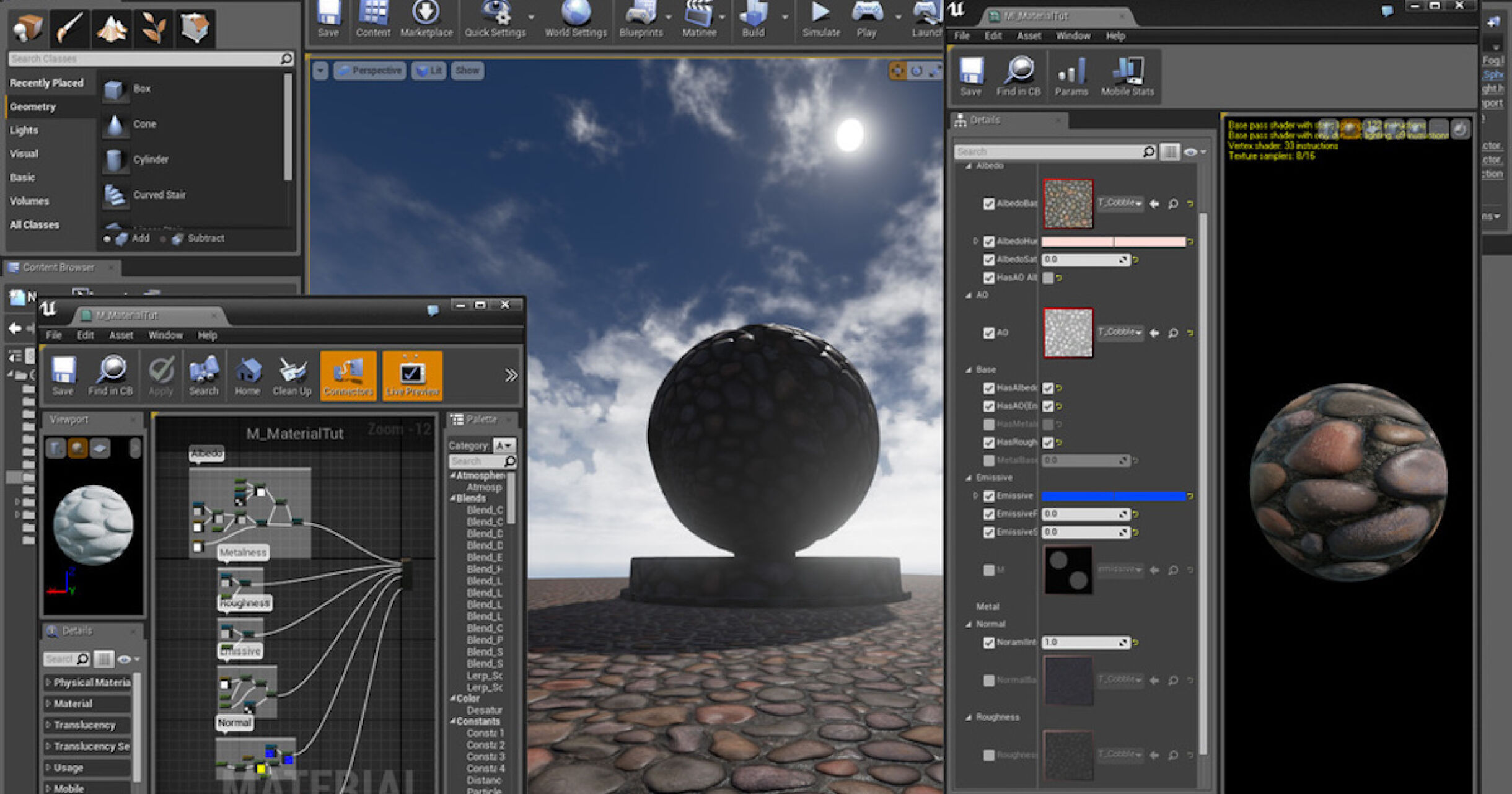Open Window menu in material instance window
Screen dimensions: 1512x794
[1073, 36]
